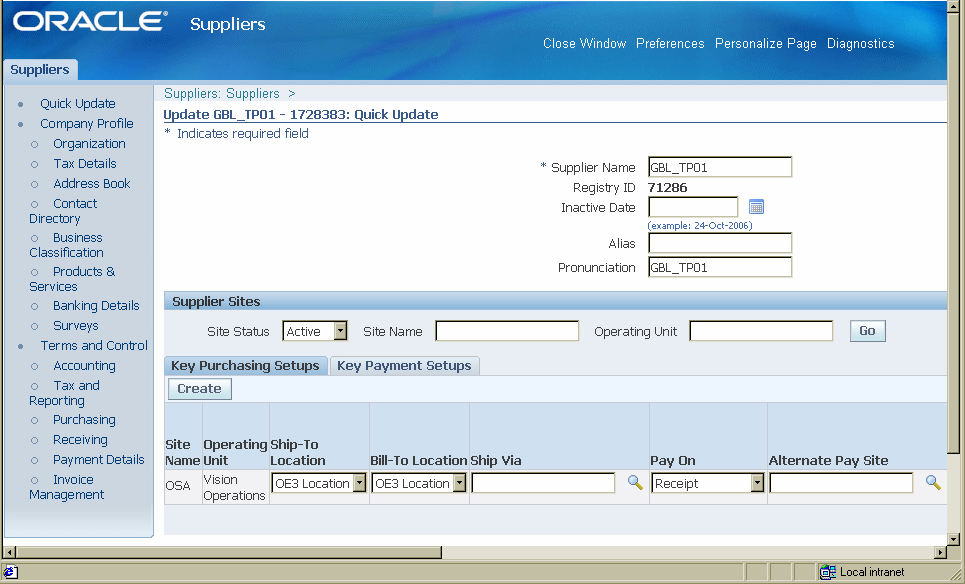Open Contact Directory sidebar link
The width and height of the screenshot is (965, 584).
tap(63, 211)
